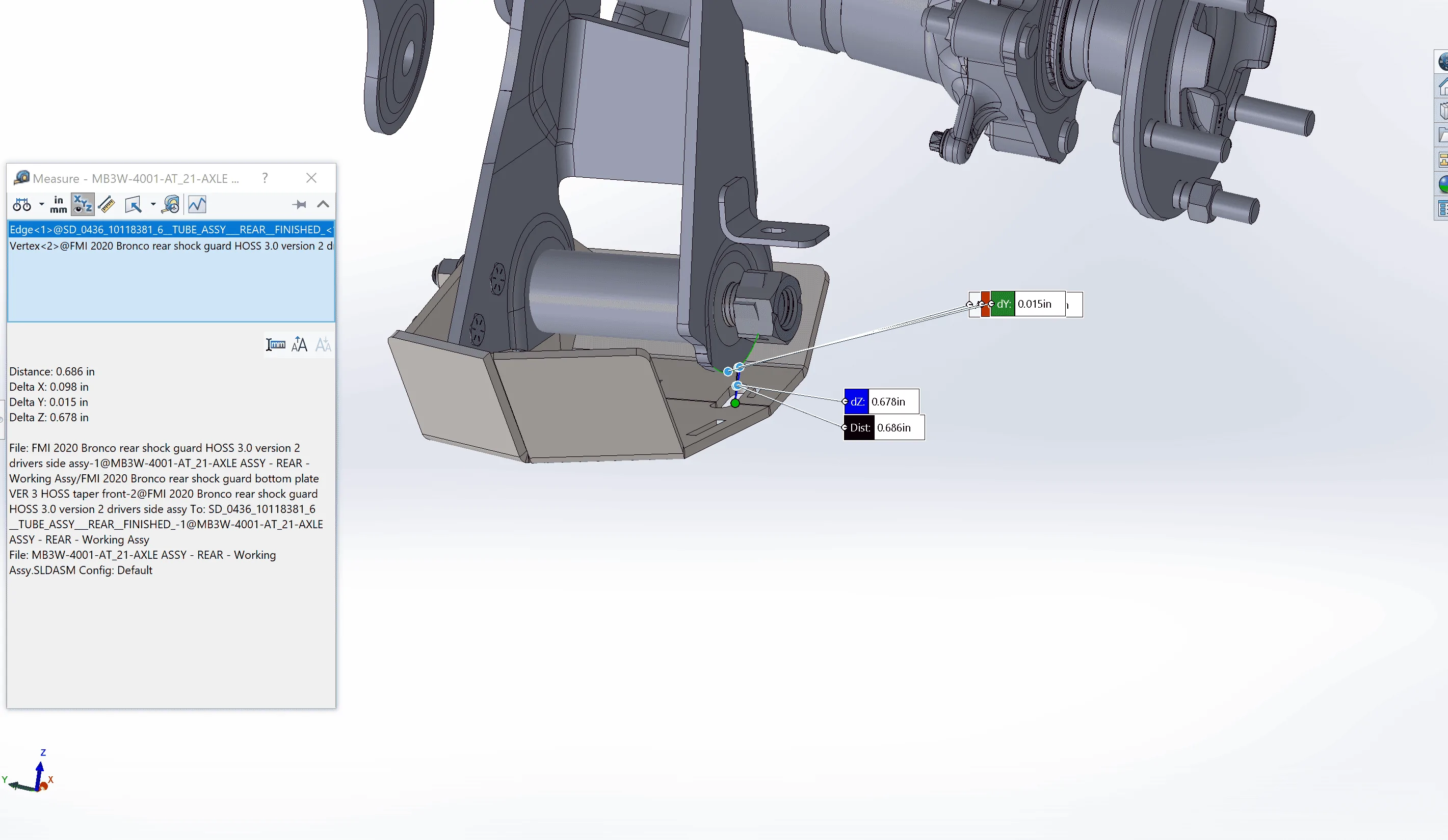Toggle Point-to-Point measurement mode
Image resolution: width=1448 pixels, height=840 pixels.
tap(107, 204)
